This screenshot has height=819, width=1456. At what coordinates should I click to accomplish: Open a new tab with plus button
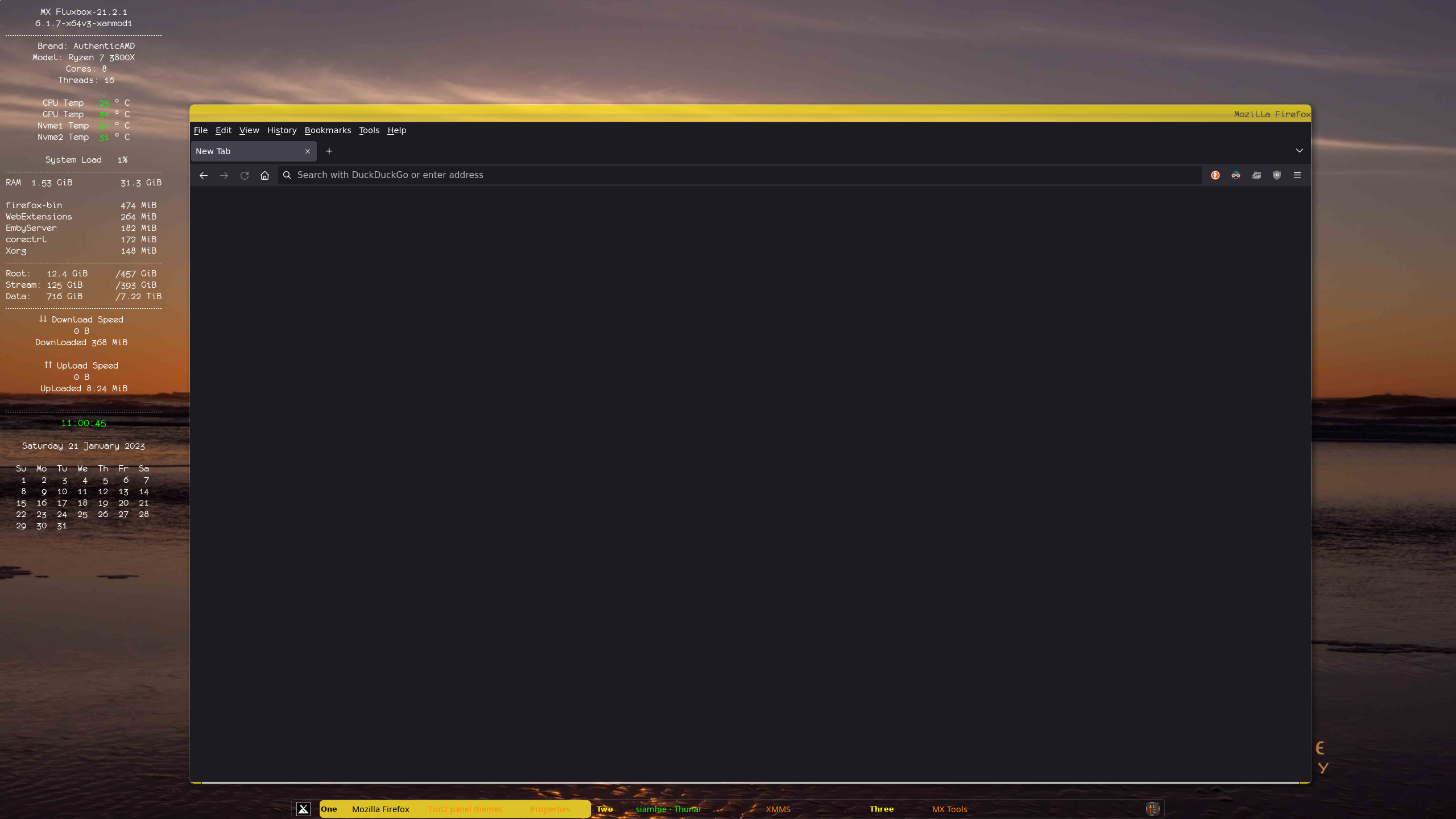(x=329, y=151)
